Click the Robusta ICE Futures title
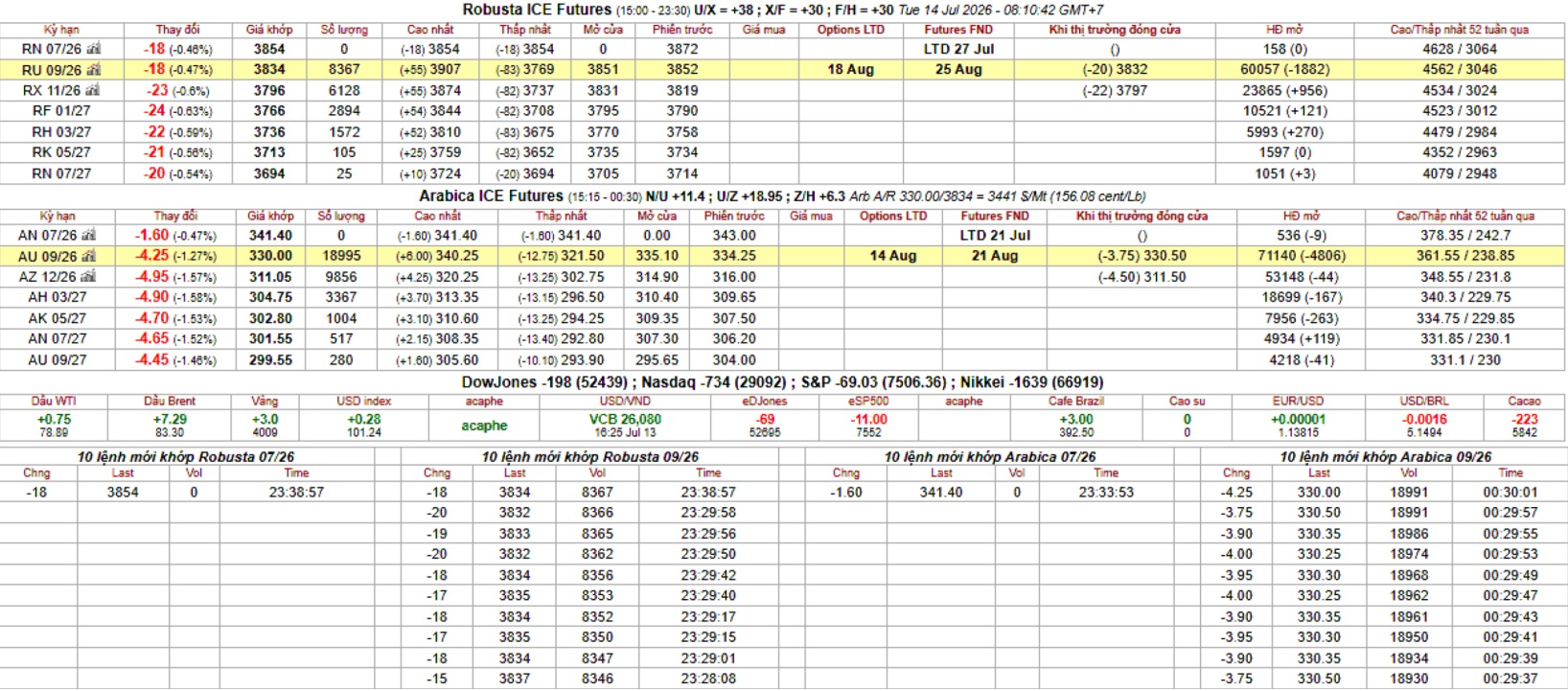 click(537, 10)
